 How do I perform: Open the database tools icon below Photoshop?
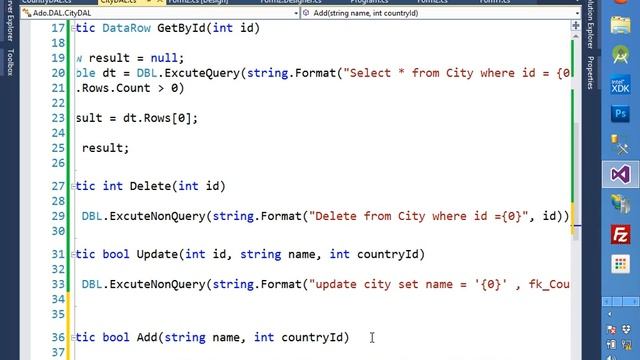[620, 144]
